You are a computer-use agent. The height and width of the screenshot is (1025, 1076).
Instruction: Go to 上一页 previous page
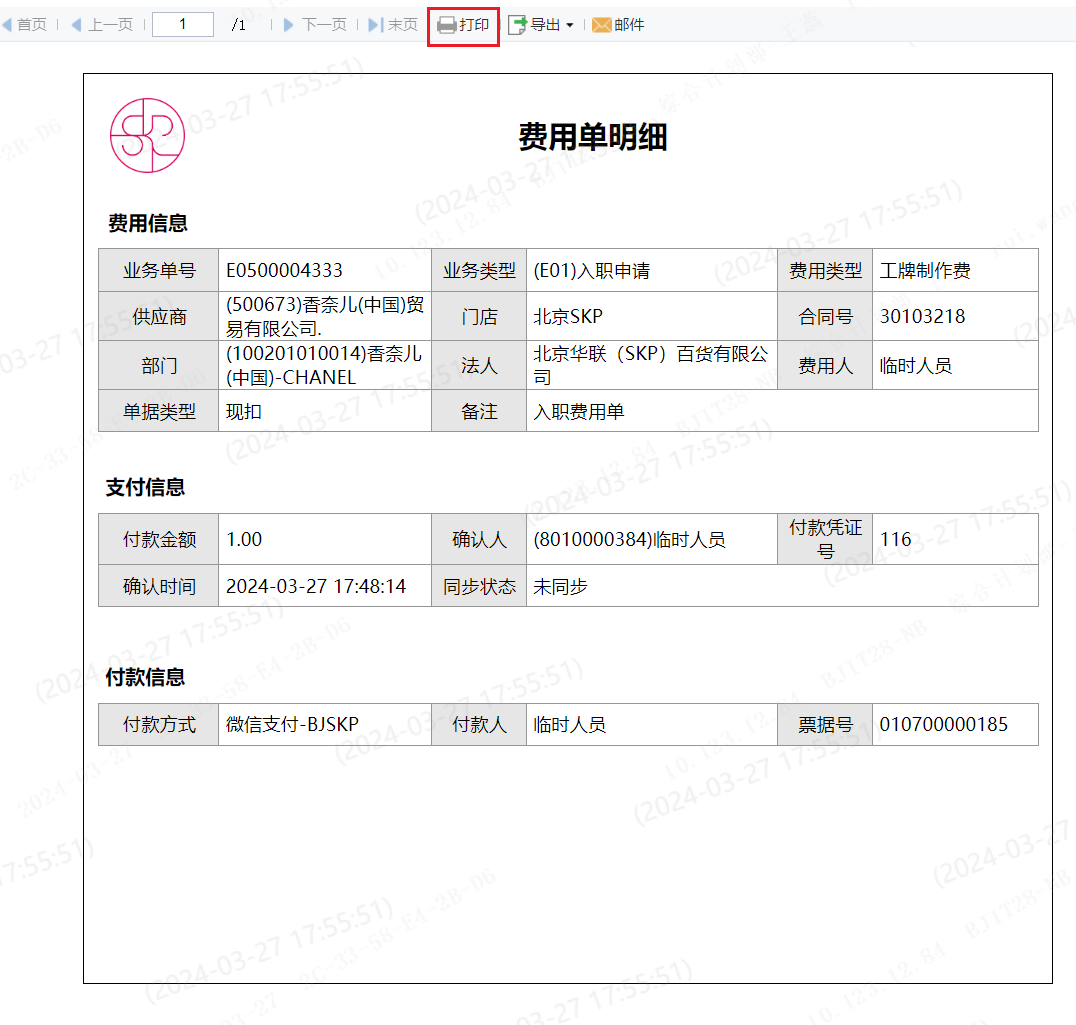pyautogui.click(x=110, y=25)
